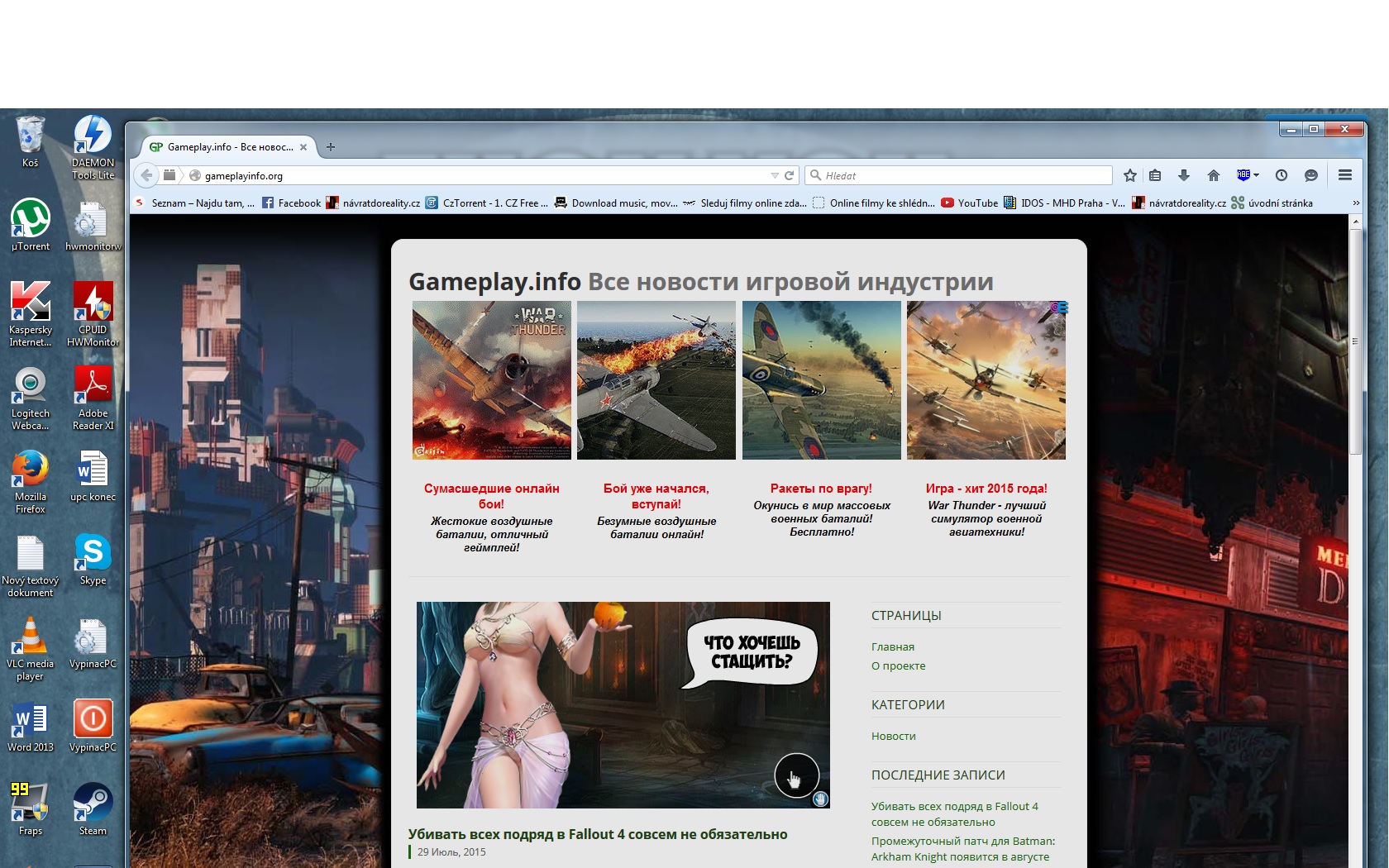Click War Thunder burning plane thumbnail
The image size is (1389, 868).
491,380
